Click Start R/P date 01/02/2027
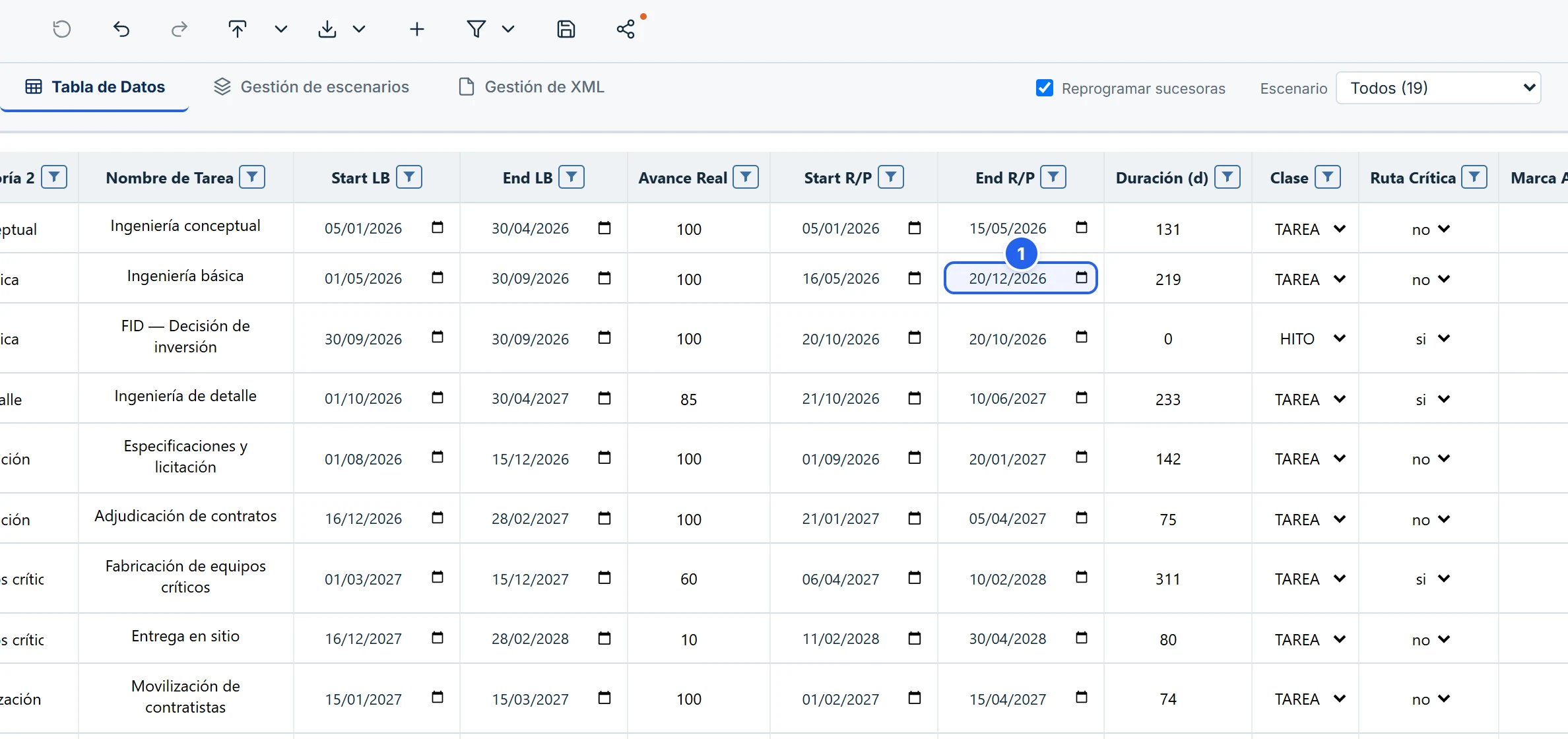 841,699
